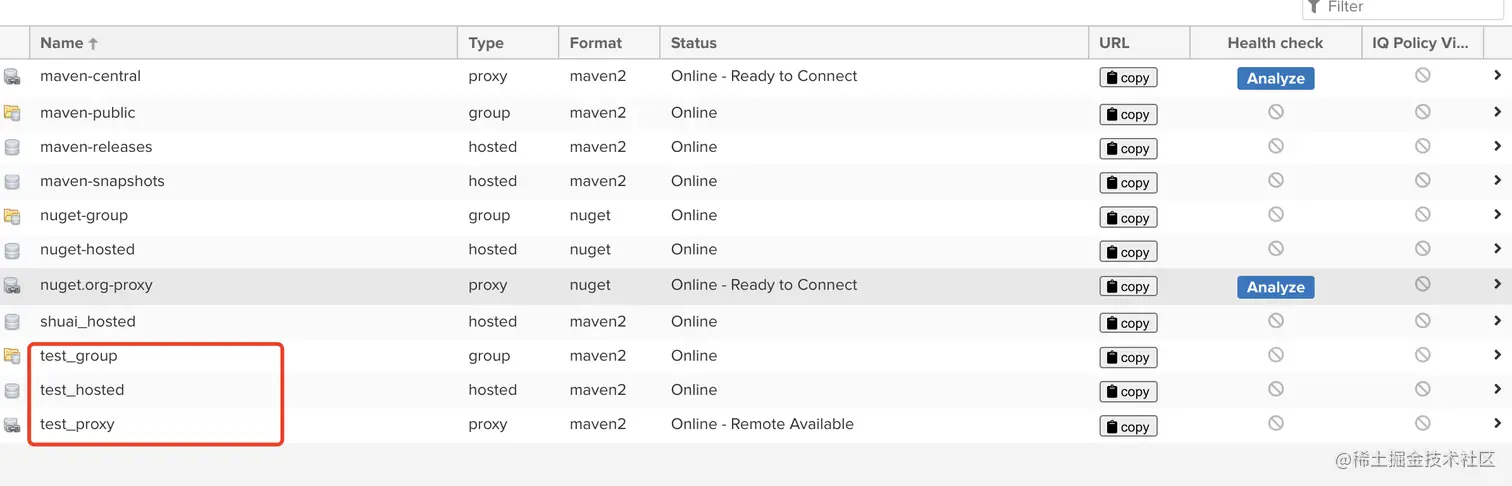1512x486 pixels.
Task: Click Analyze for nuget.org-proxy
Action: click(1275, 287)
